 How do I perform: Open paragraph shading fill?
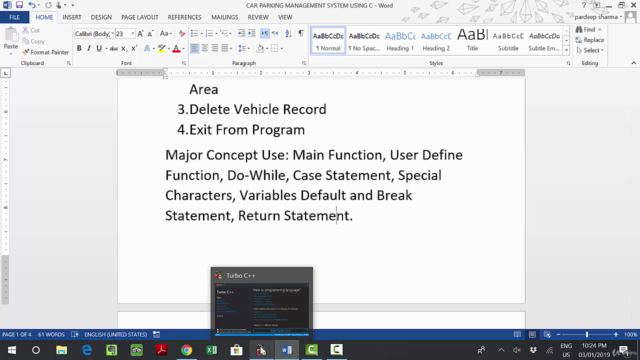[x=260, y=49]
